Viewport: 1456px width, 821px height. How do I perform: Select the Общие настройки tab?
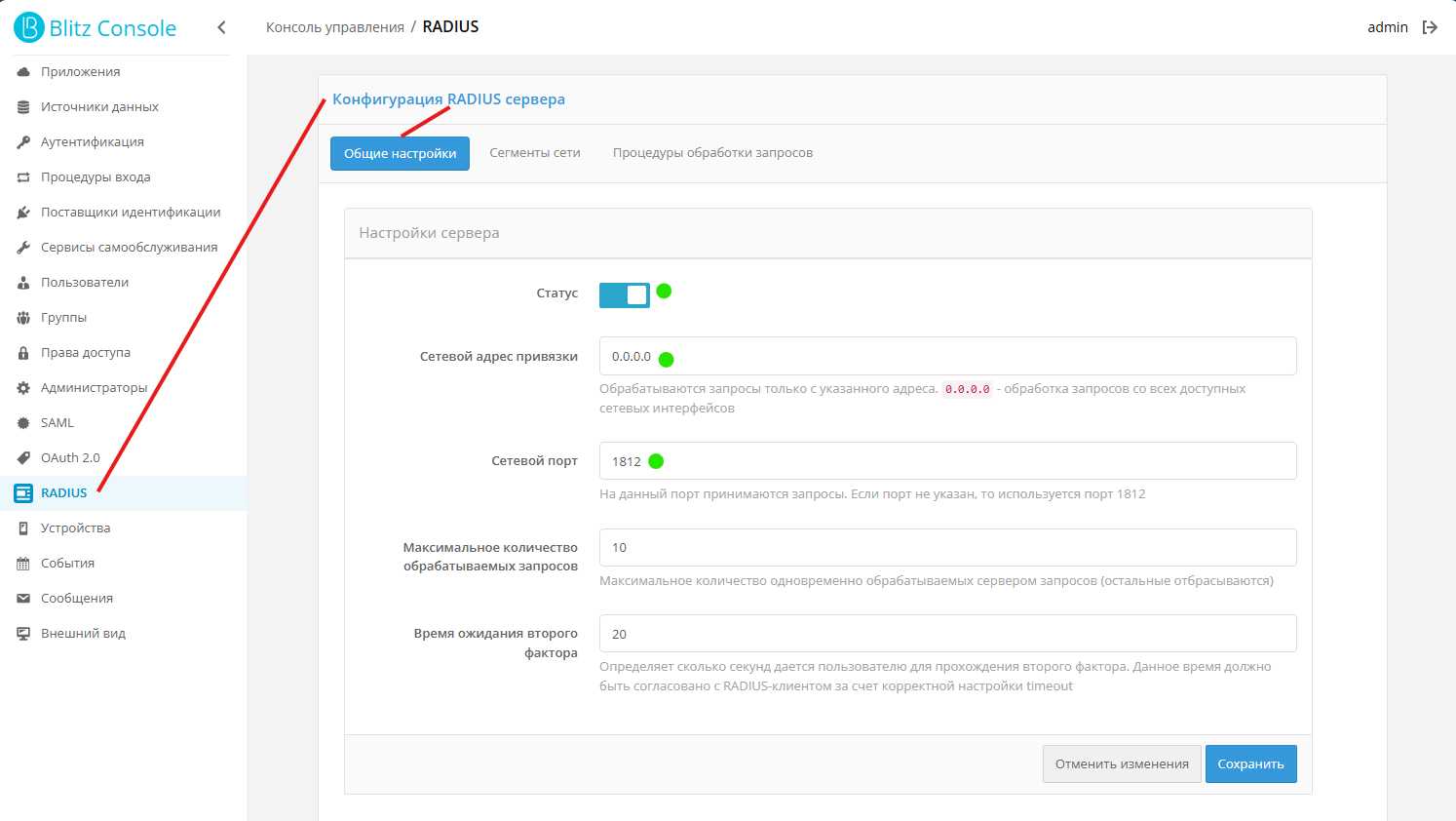coord(400,153)
